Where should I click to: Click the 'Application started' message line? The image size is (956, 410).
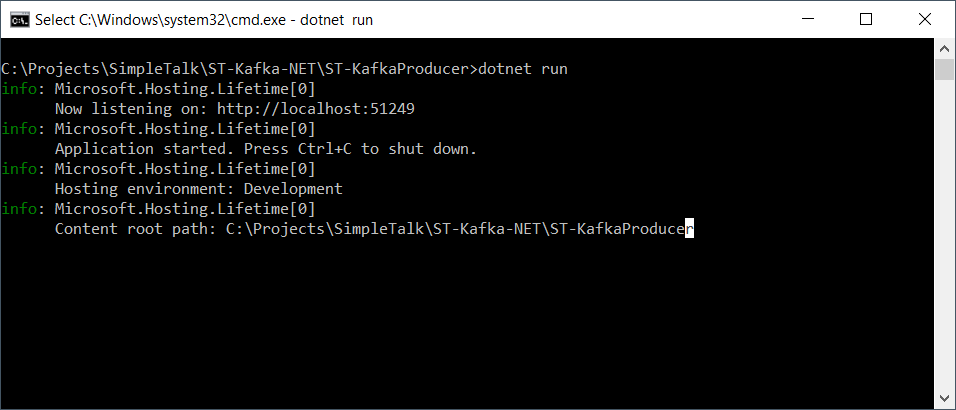266,149
